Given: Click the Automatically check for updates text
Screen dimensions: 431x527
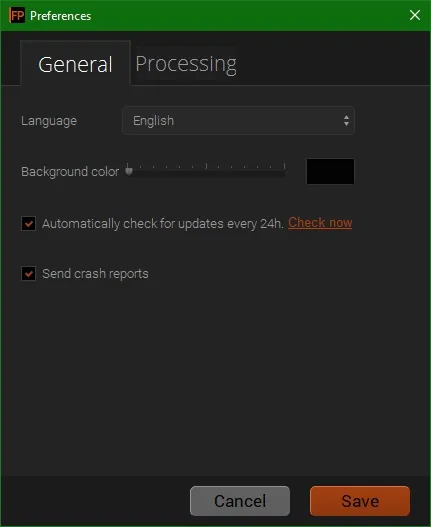Looking at the screenshot, I should (x=163, y=224).
